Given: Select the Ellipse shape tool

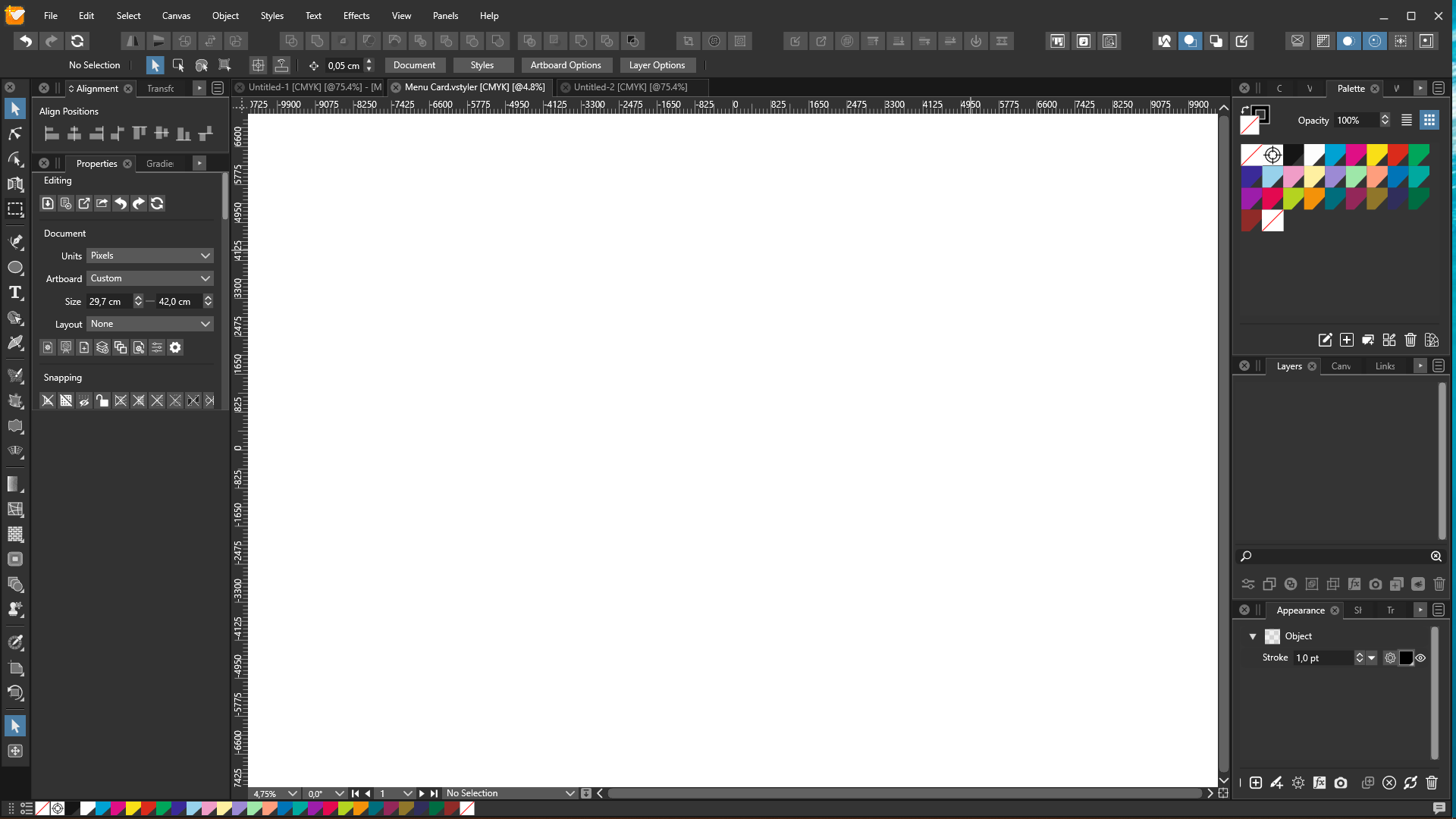Looking at the screenshot, I should (x=15, y=268).
